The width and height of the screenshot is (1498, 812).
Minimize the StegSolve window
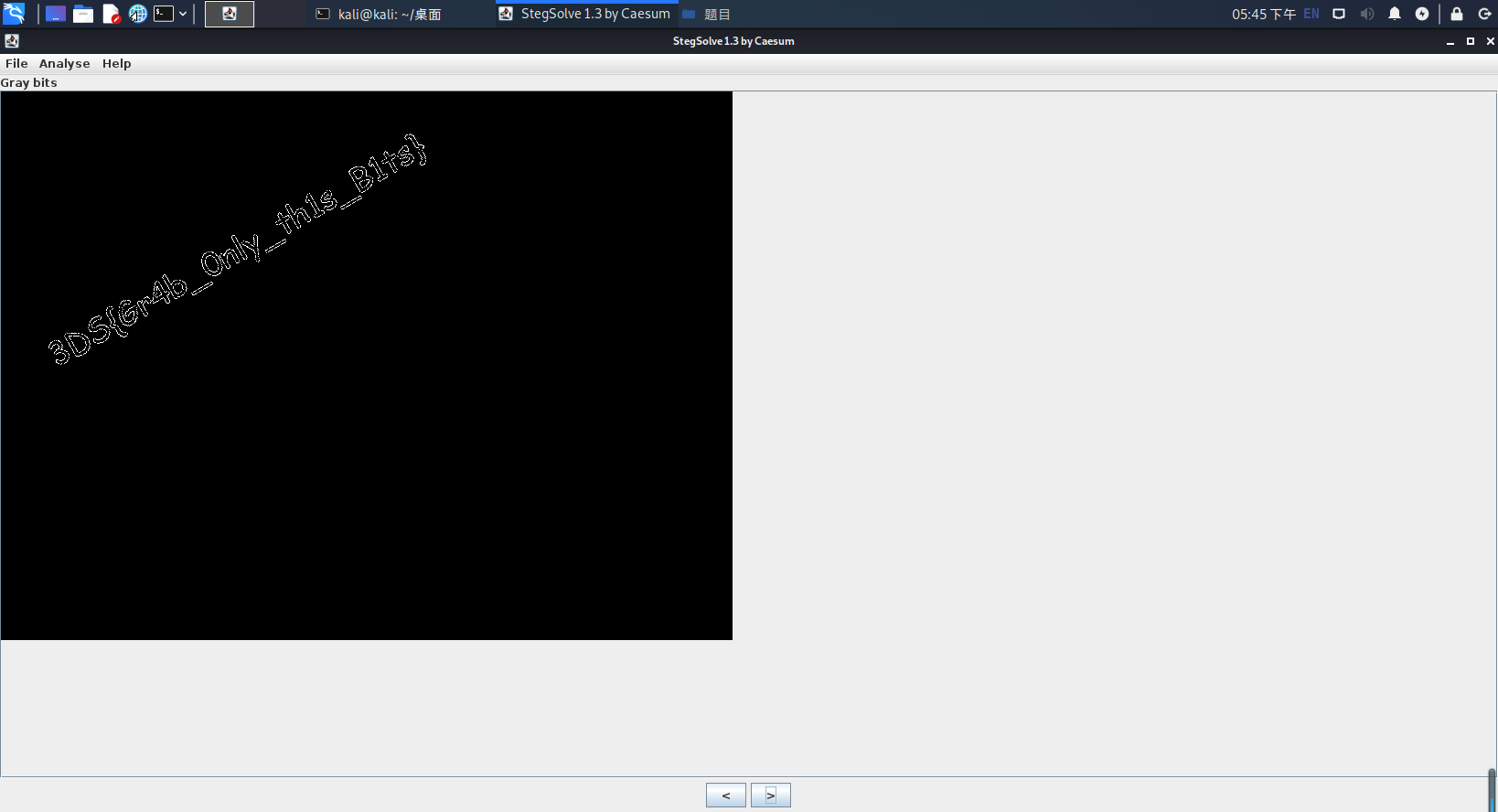coord(1450,41)
